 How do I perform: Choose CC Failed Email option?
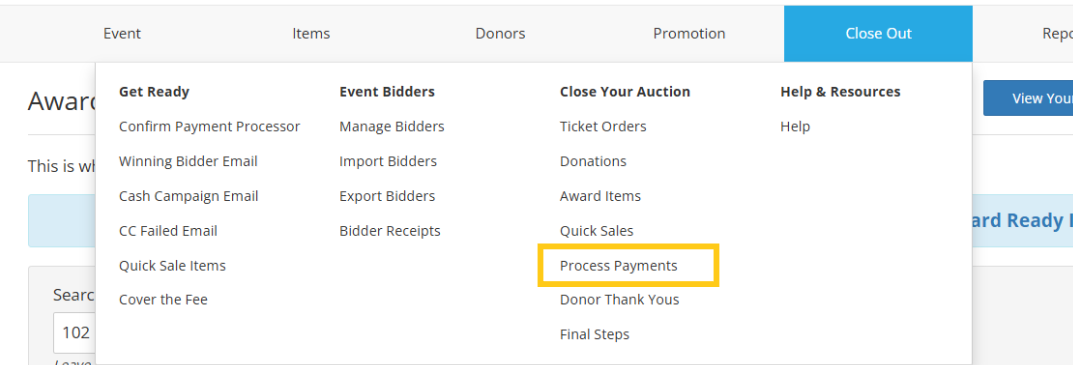(168, 231)
